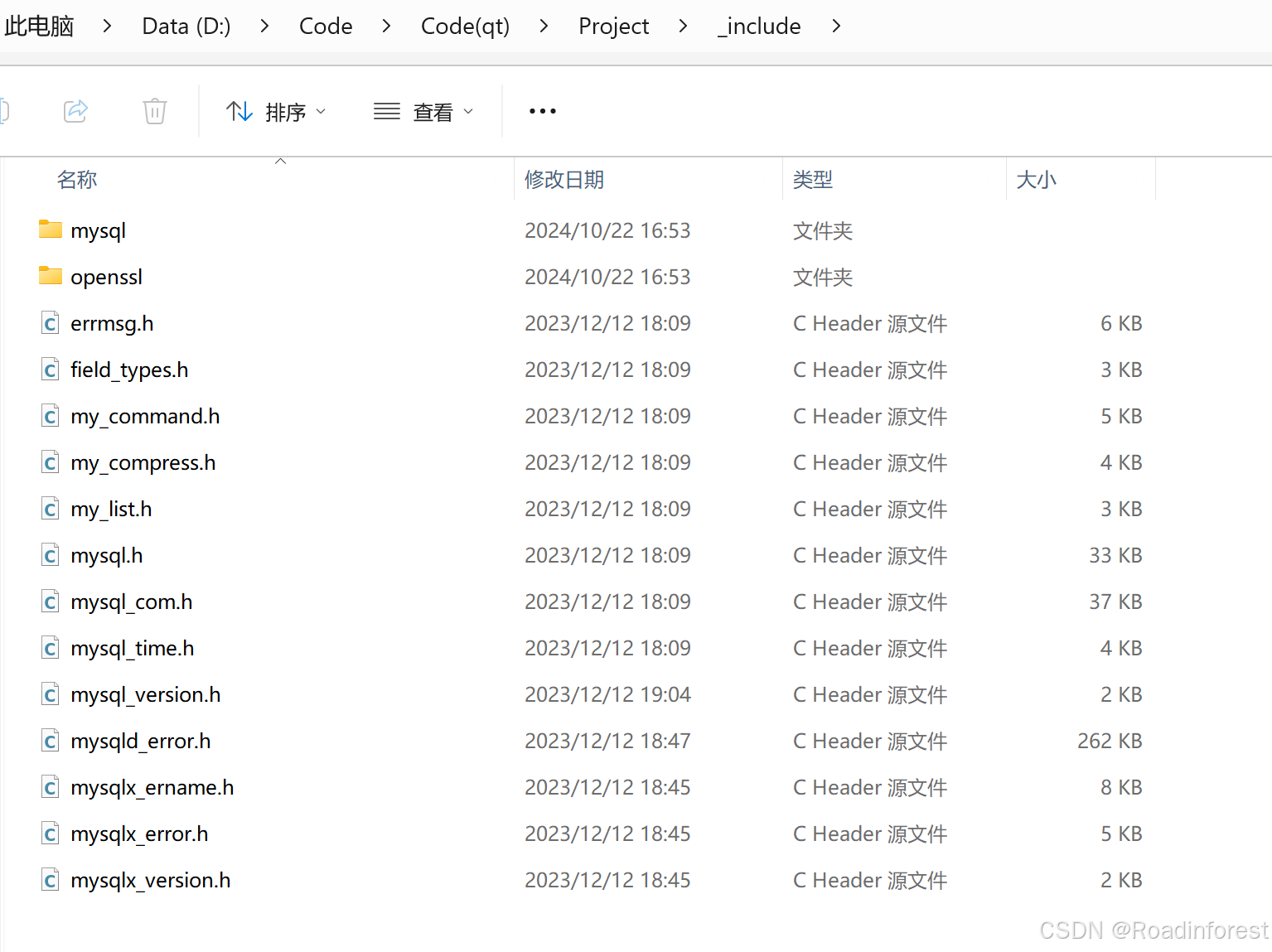Viewport: 1272px width, 952px height.
Task: Click the mysqlx_version.h file icon
Action: point(51,880)
